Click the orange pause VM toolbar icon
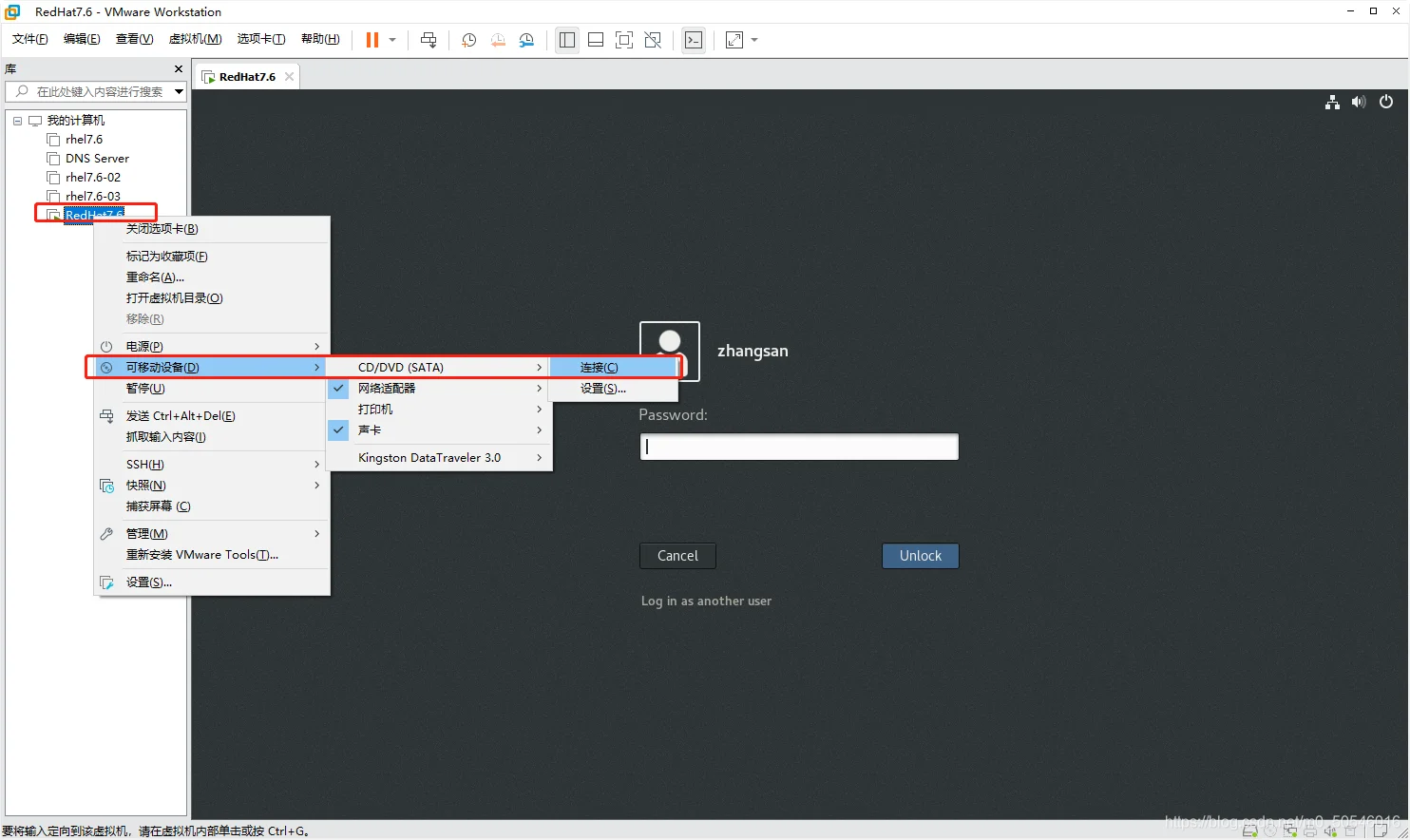This screenshot has width=1410, height=840. [372, 40]
